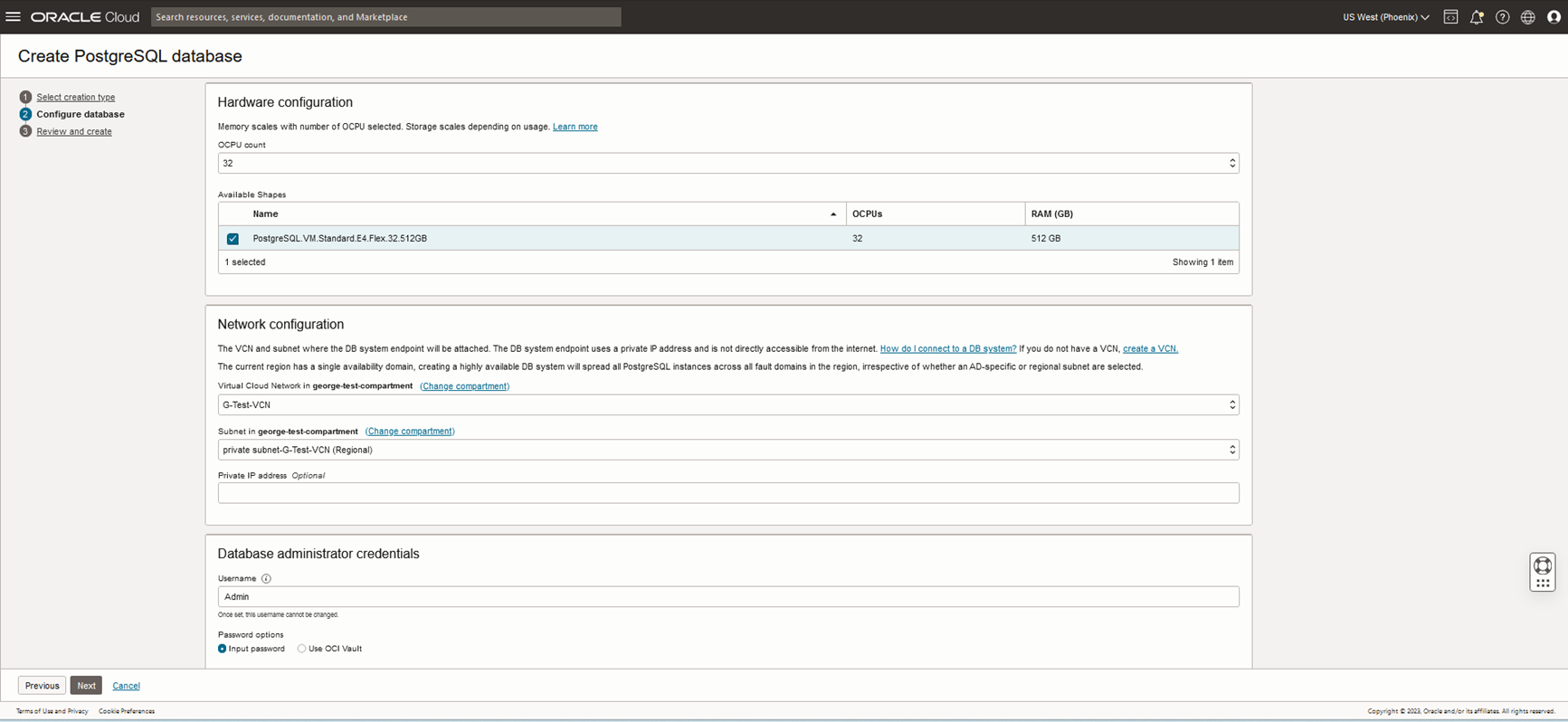The height and width of the screenshot is (722, 1568).
Task: Click the Username info icon
Action: [x=266, y=578]
